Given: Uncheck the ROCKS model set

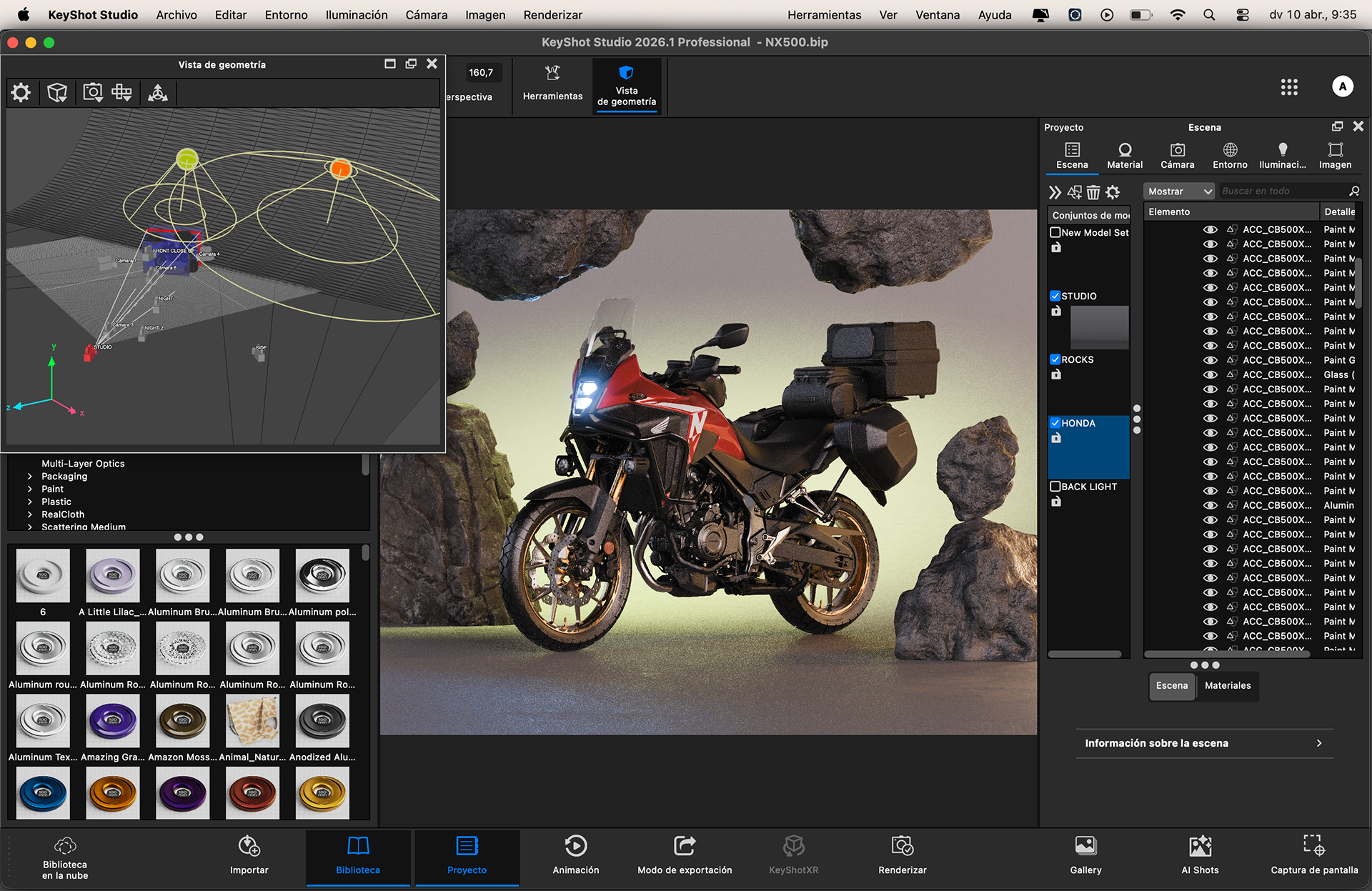Looking at the screenshot, I should 1055,359.
